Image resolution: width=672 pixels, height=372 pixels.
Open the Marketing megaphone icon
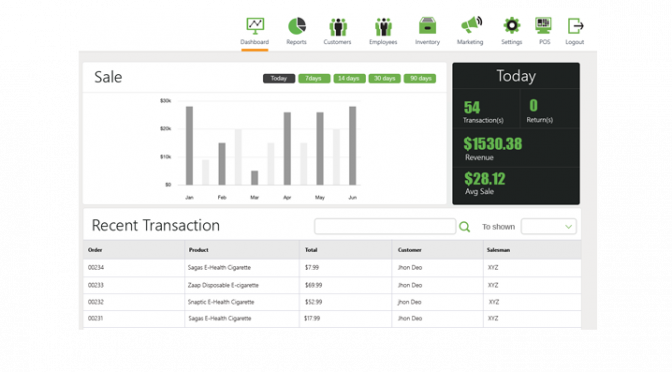click(x=471, y=25)
